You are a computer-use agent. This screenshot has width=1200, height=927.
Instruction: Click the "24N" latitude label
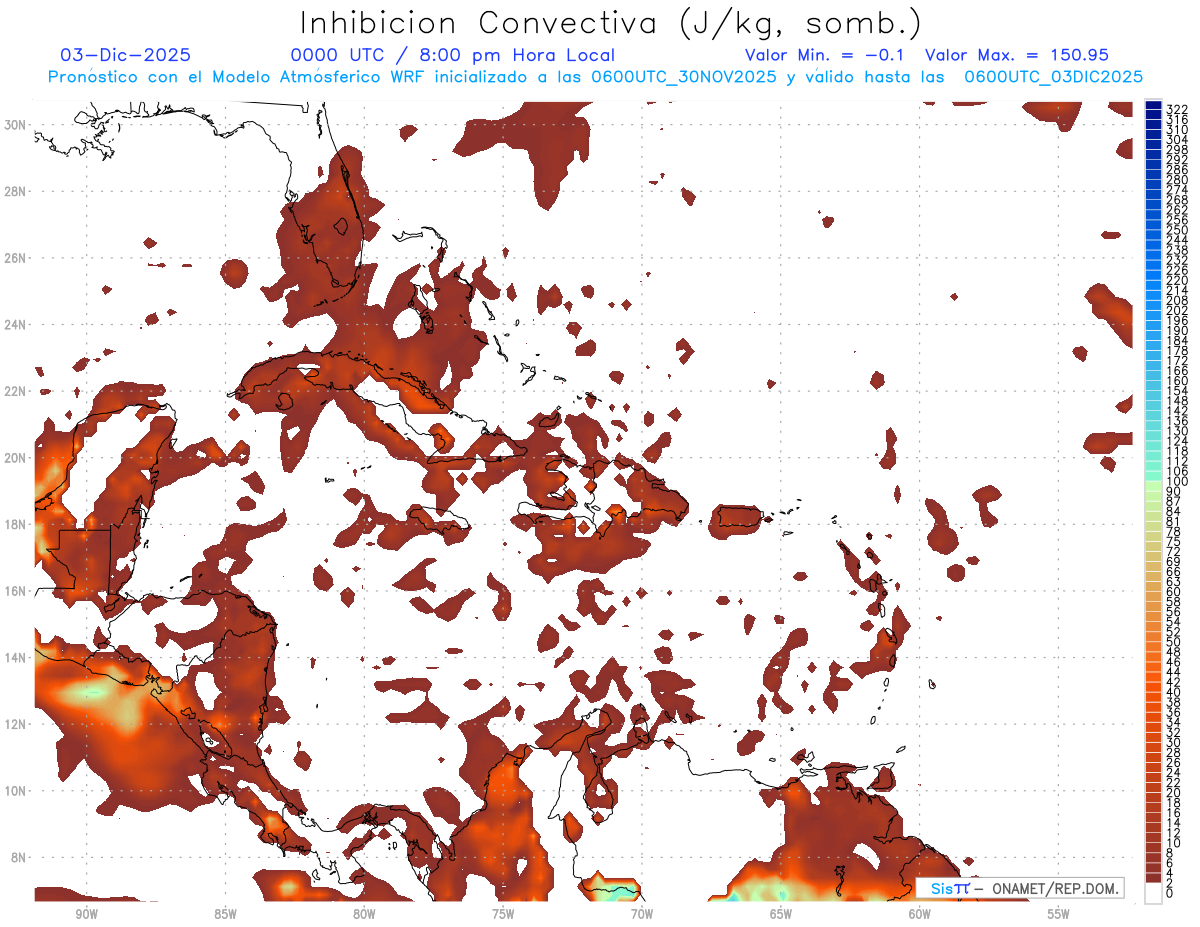pos(16,324)
